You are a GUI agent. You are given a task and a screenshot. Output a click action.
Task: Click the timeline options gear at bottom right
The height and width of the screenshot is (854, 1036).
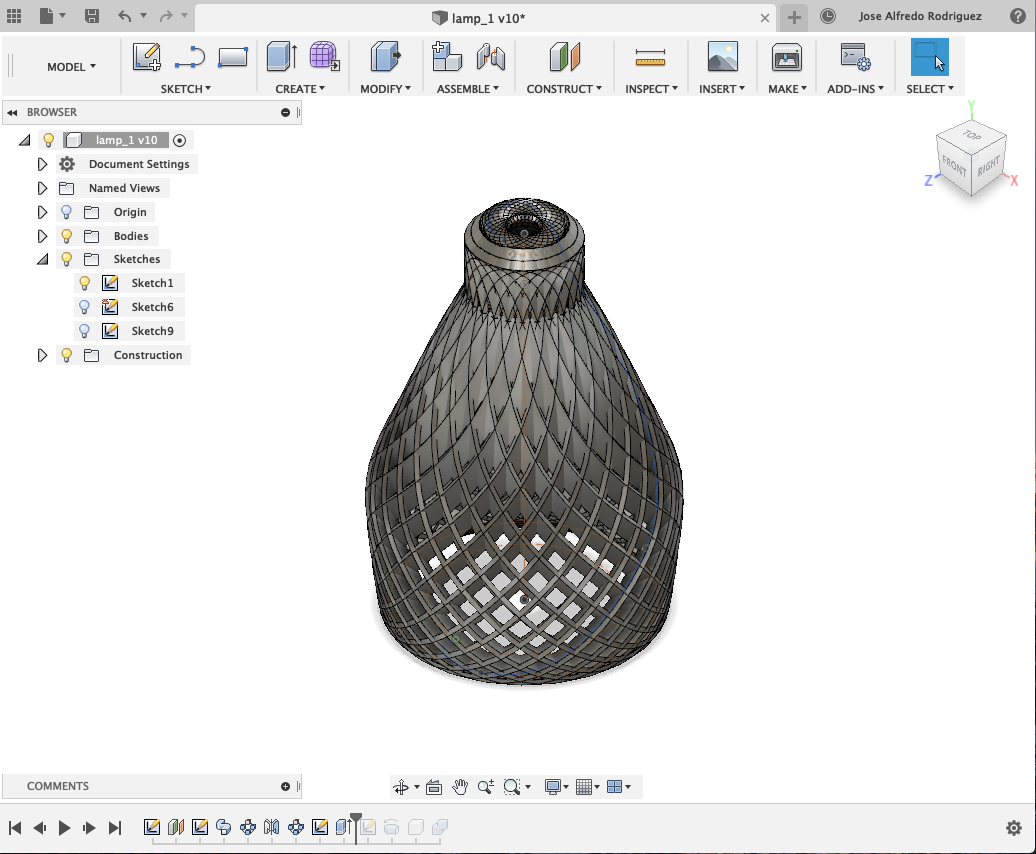pos(1014,828)
